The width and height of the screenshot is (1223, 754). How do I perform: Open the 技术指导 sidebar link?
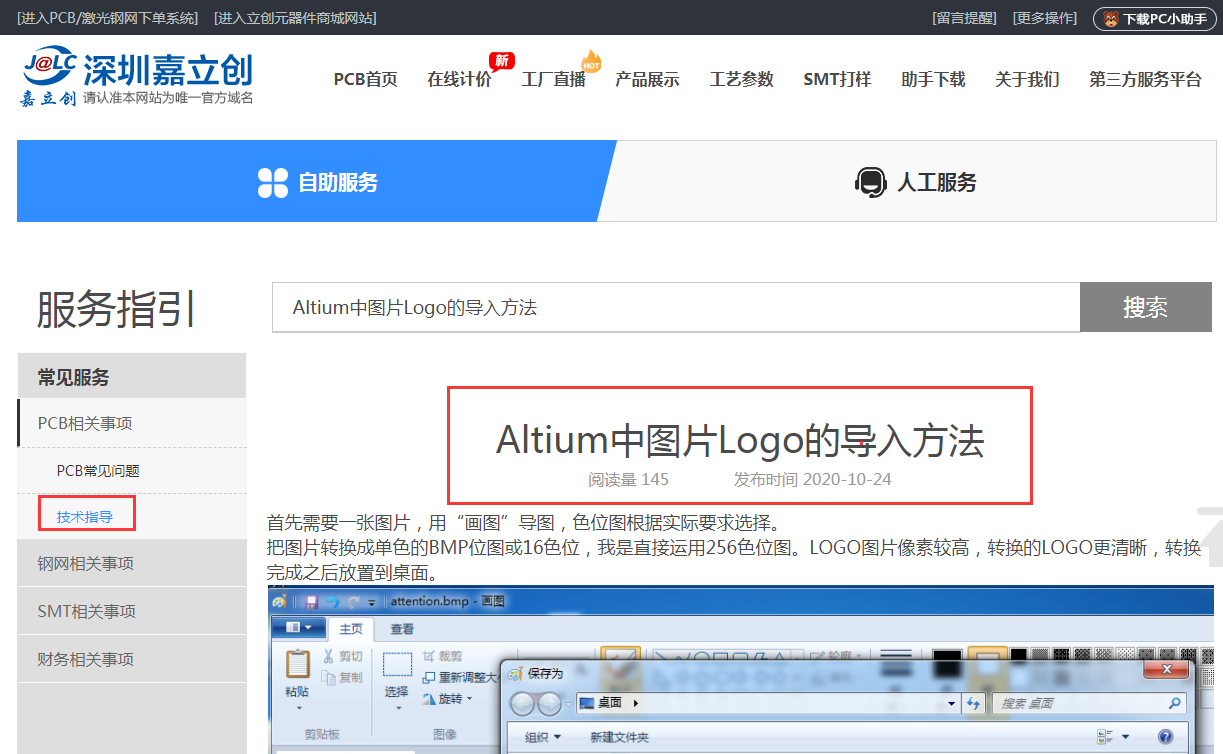click(85, 517)
